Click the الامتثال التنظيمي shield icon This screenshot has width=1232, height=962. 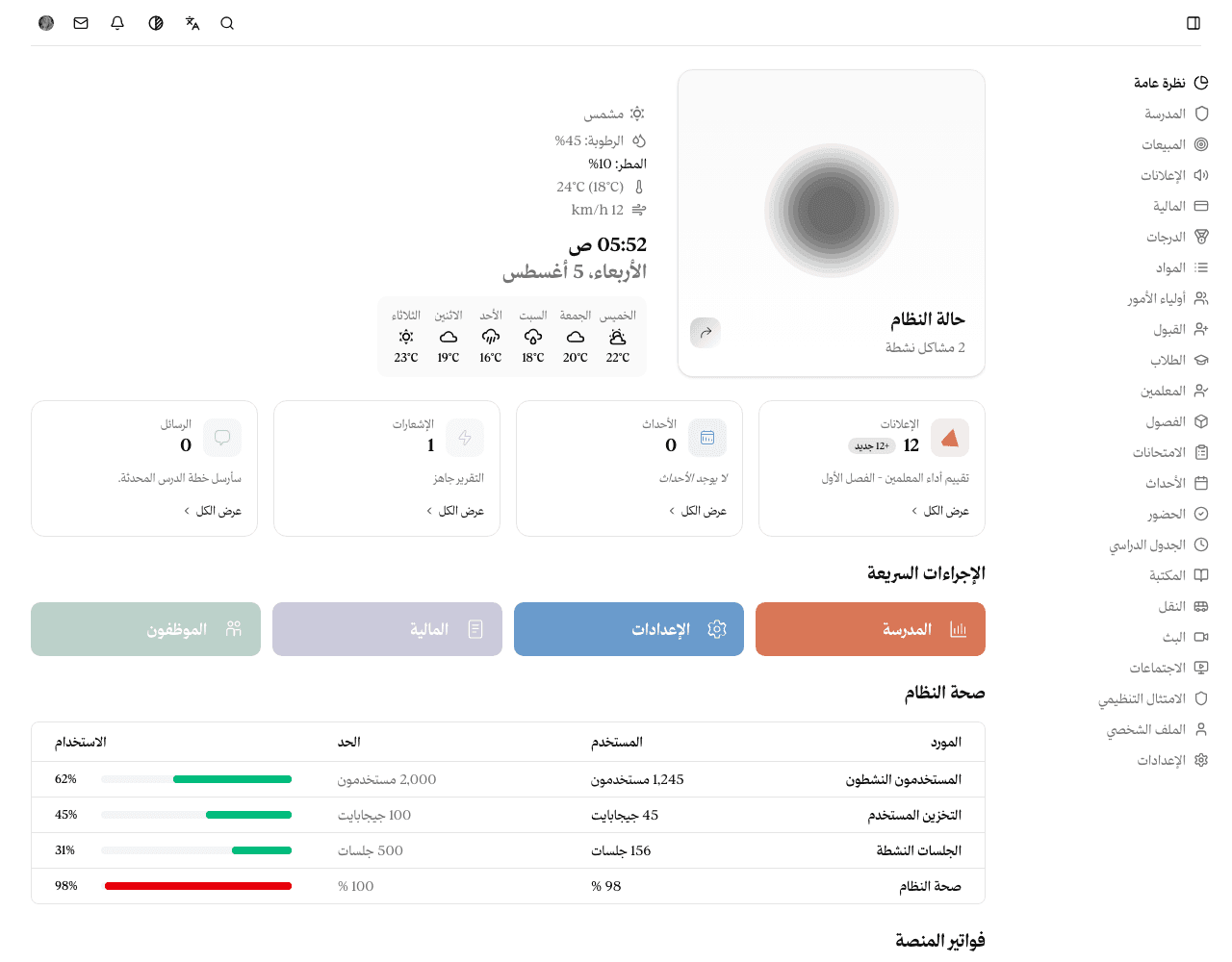click(1201, 698)
